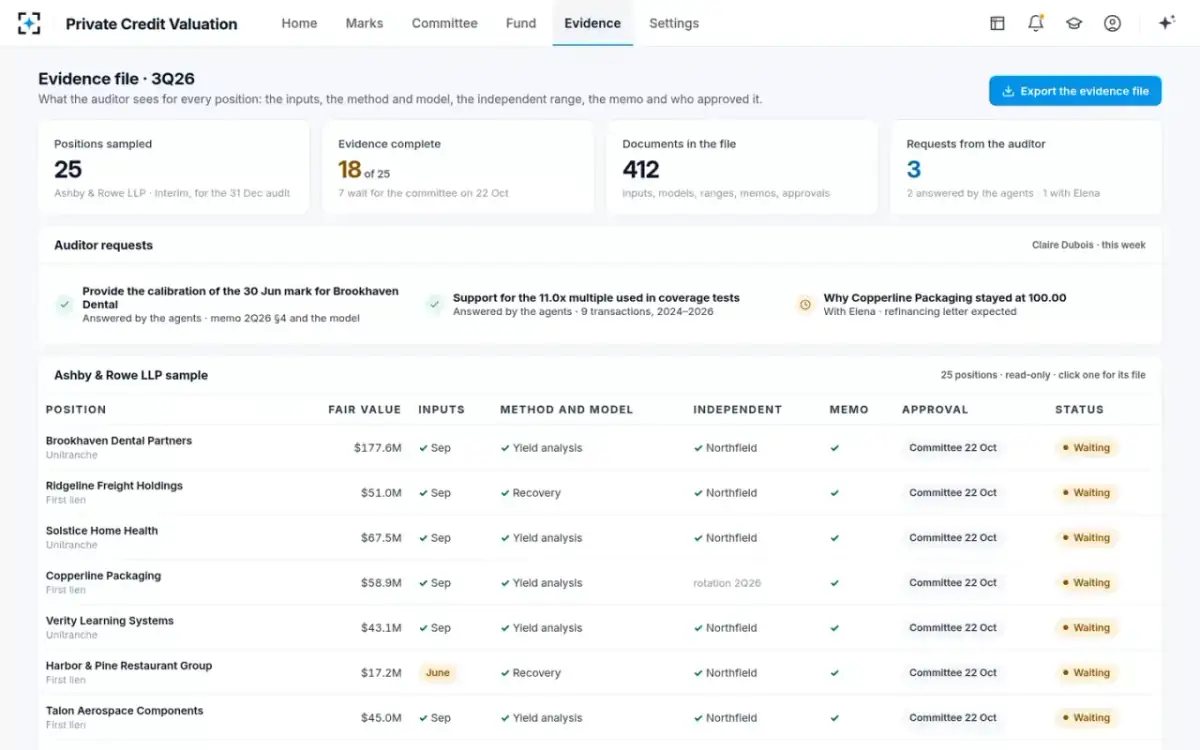The height and width of the screenshot is (750, 1200).
Task: Open the Committee tab
Action: pyautogui.click(x=444, y=23)
